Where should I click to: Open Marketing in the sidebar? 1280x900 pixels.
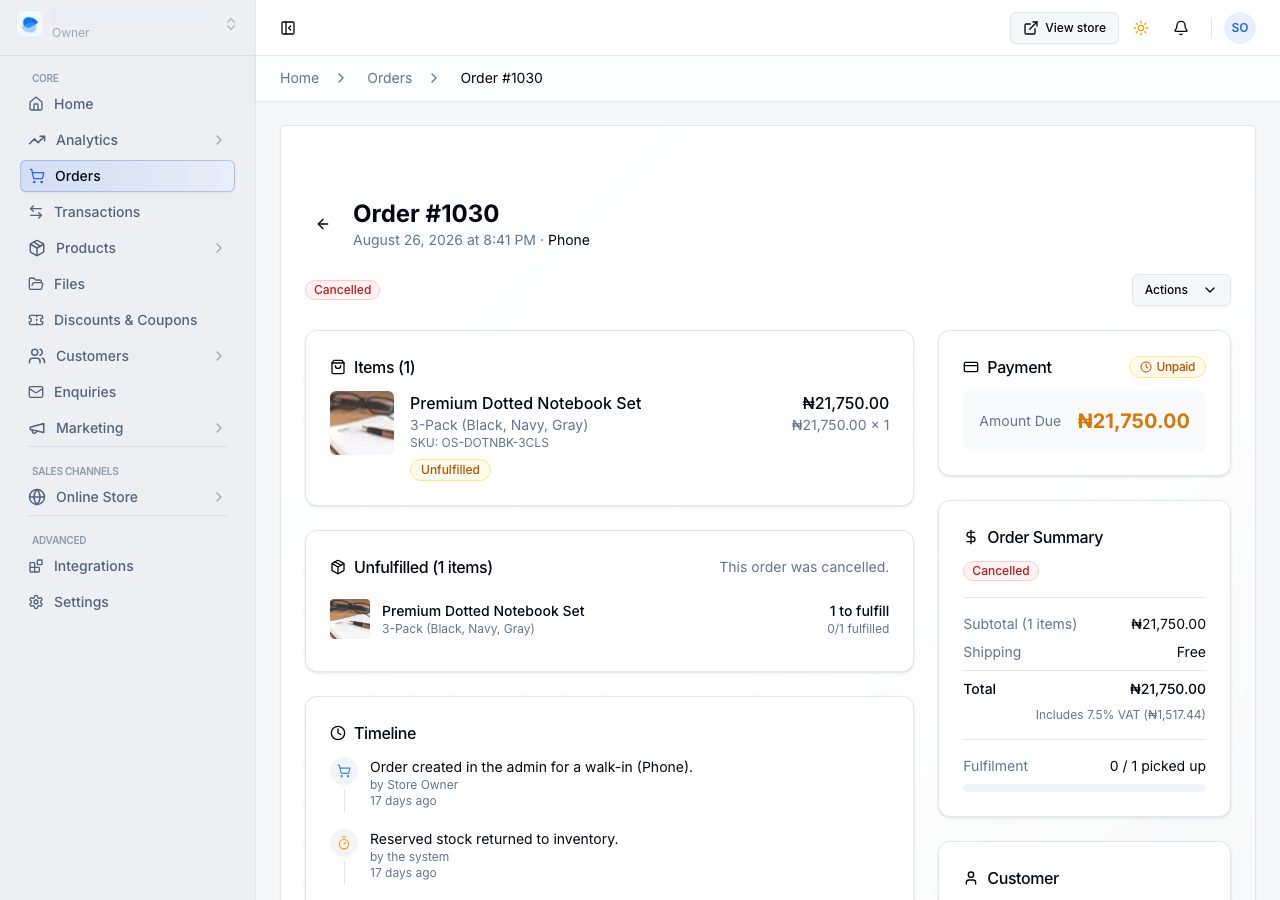pyautogui.click(x=127, y=428)
